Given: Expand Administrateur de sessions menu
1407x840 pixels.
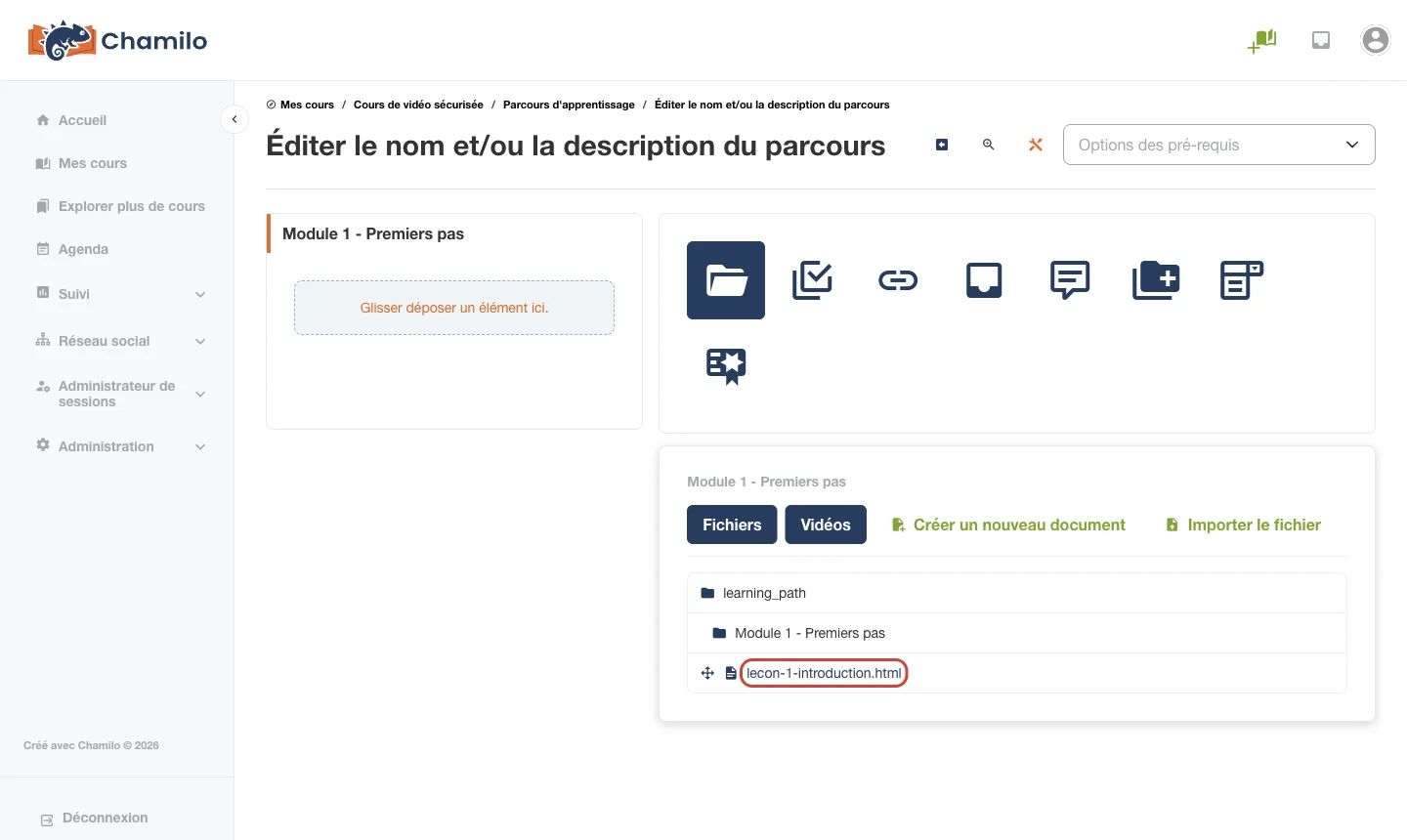Looking at the screenshot, I should point(121,394).
